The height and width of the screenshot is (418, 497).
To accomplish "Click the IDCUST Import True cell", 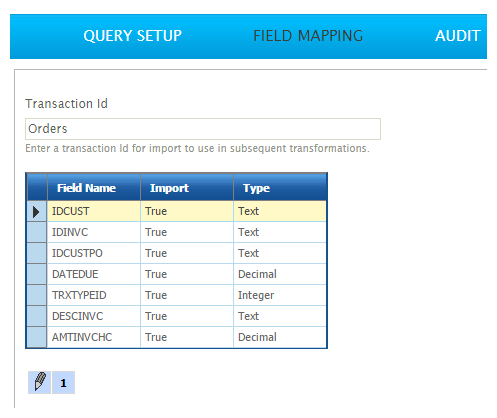I will point(187,211).
